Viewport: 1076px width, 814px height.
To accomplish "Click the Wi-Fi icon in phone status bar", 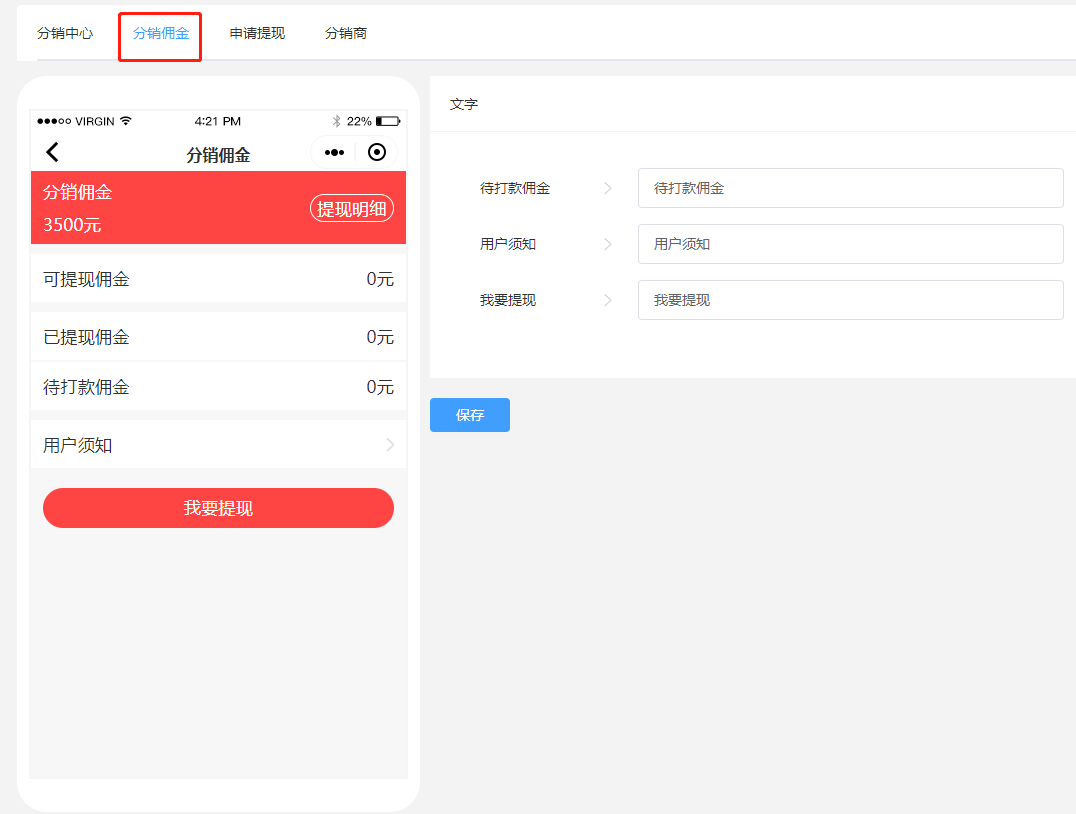I will (125, 121).
